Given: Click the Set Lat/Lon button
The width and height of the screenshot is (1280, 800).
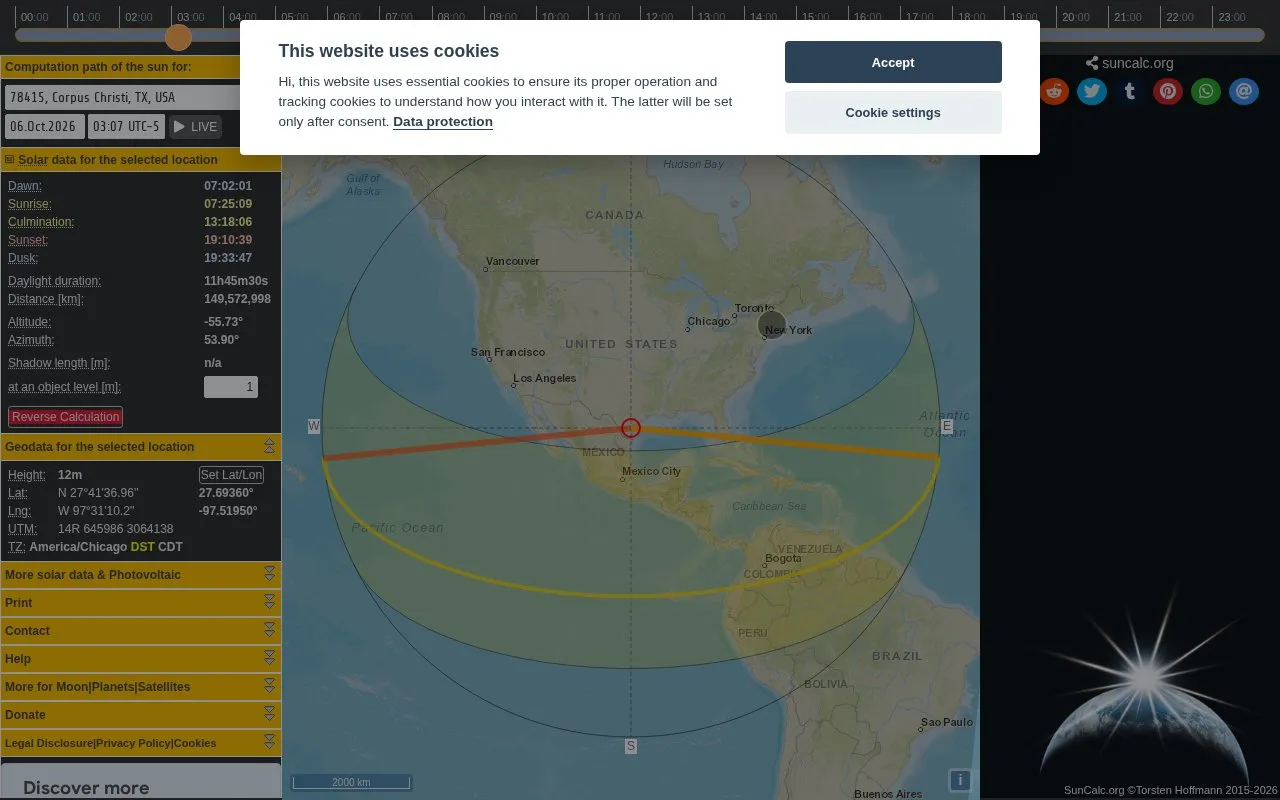Looking at the screenshot, I should point(231,475).
